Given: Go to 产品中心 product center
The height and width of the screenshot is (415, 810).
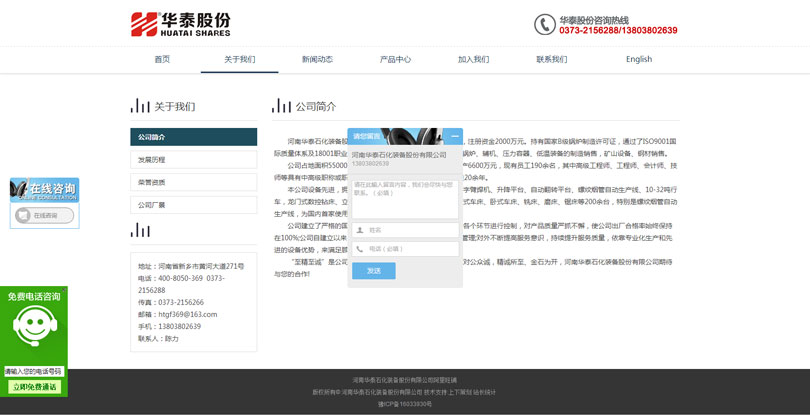Looking at the screenshot, I should pos(395,59).
